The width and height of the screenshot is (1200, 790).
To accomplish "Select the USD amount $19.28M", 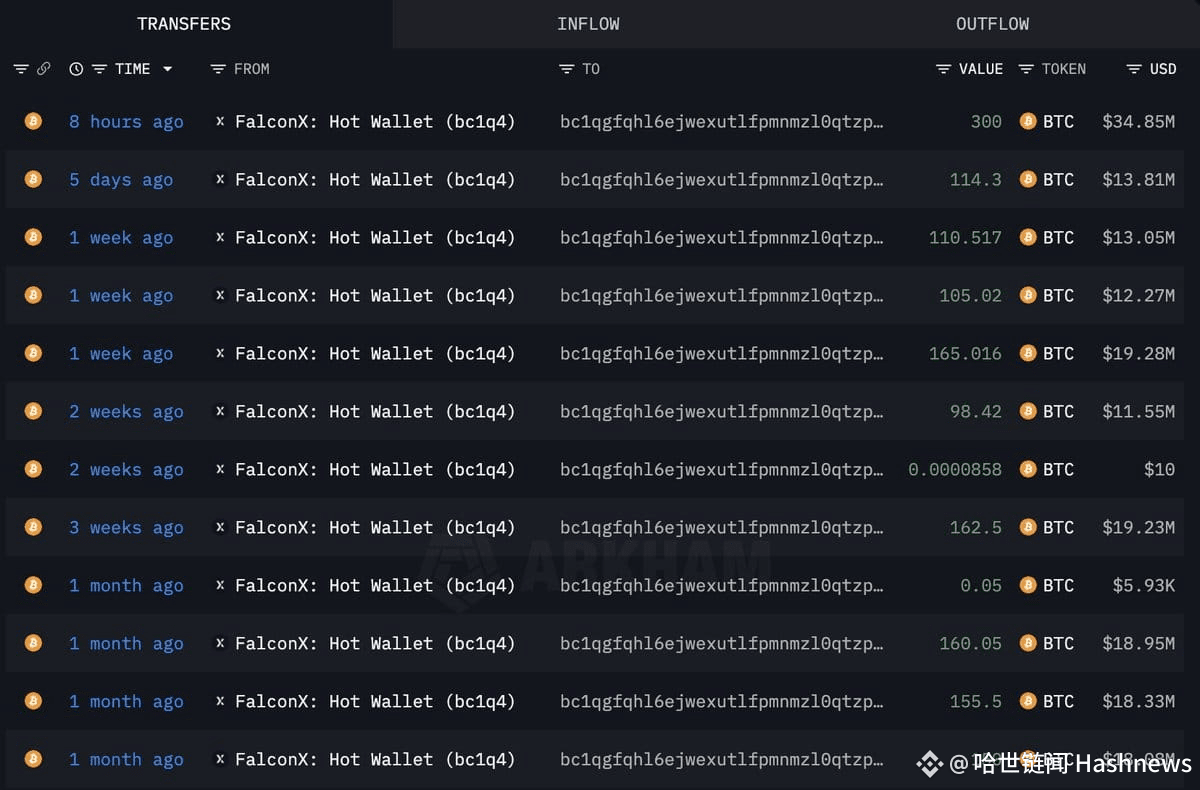I will pos(1138,353).
